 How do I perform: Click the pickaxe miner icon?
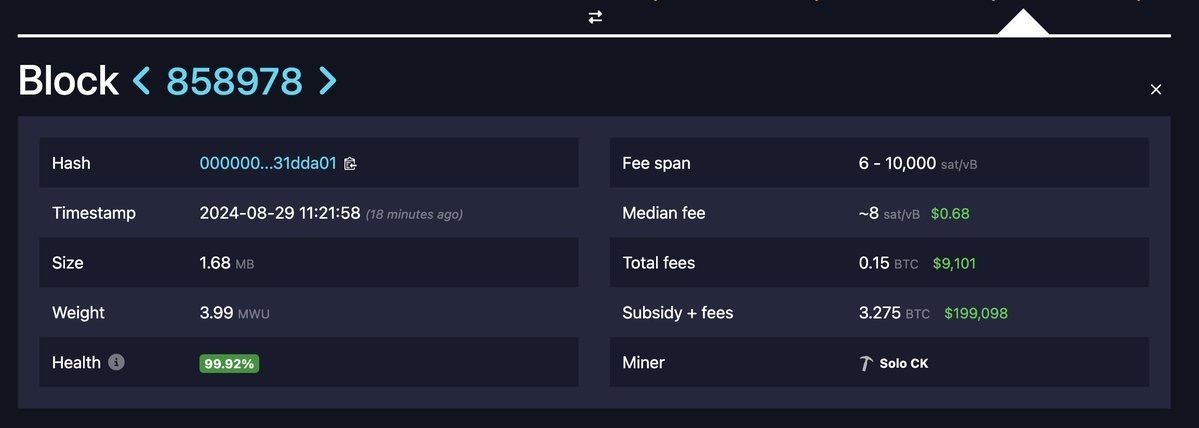click(x=866, y=363)
